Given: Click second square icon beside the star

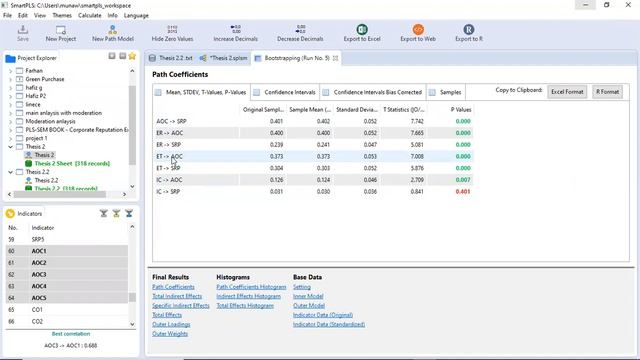Looking at the screenshot, I should coord(122,56).
